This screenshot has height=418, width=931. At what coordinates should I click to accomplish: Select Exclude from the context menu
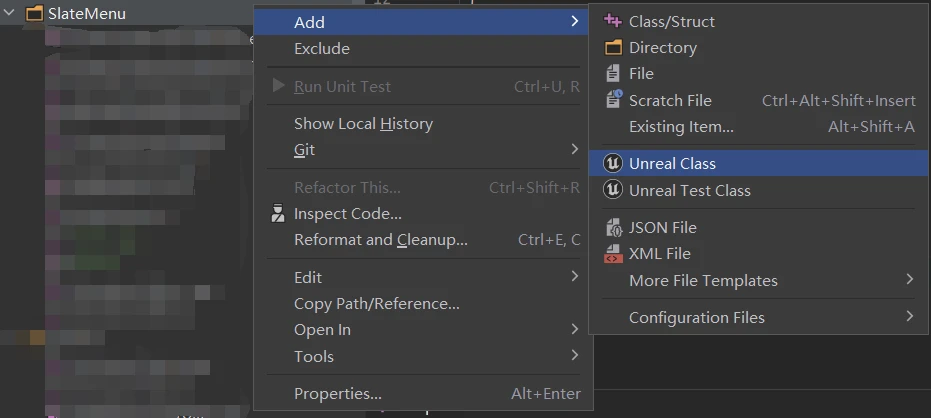coord(322,49)
